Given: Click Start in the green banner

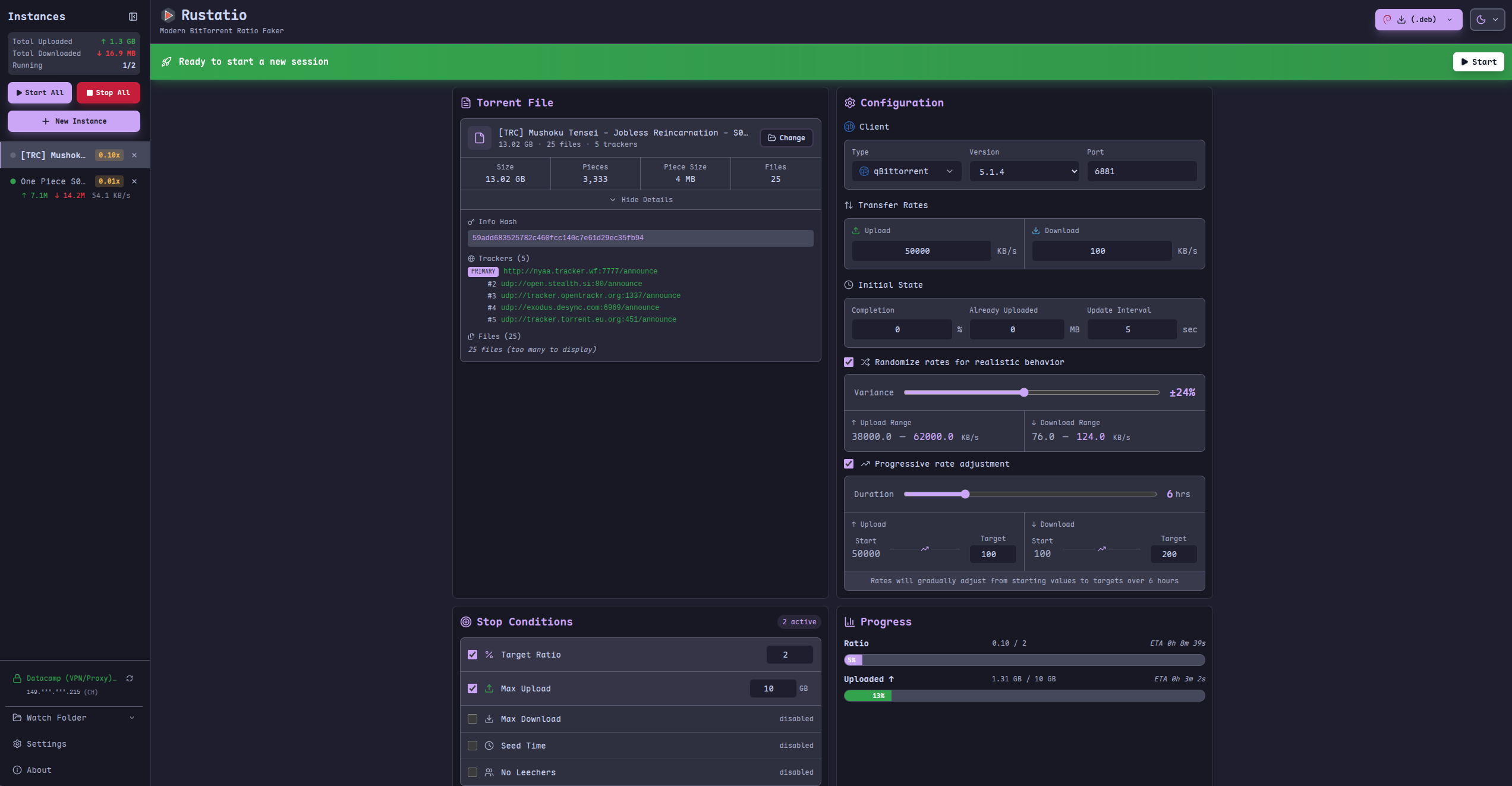Looking at the screenshot, I should (1479, 62).
